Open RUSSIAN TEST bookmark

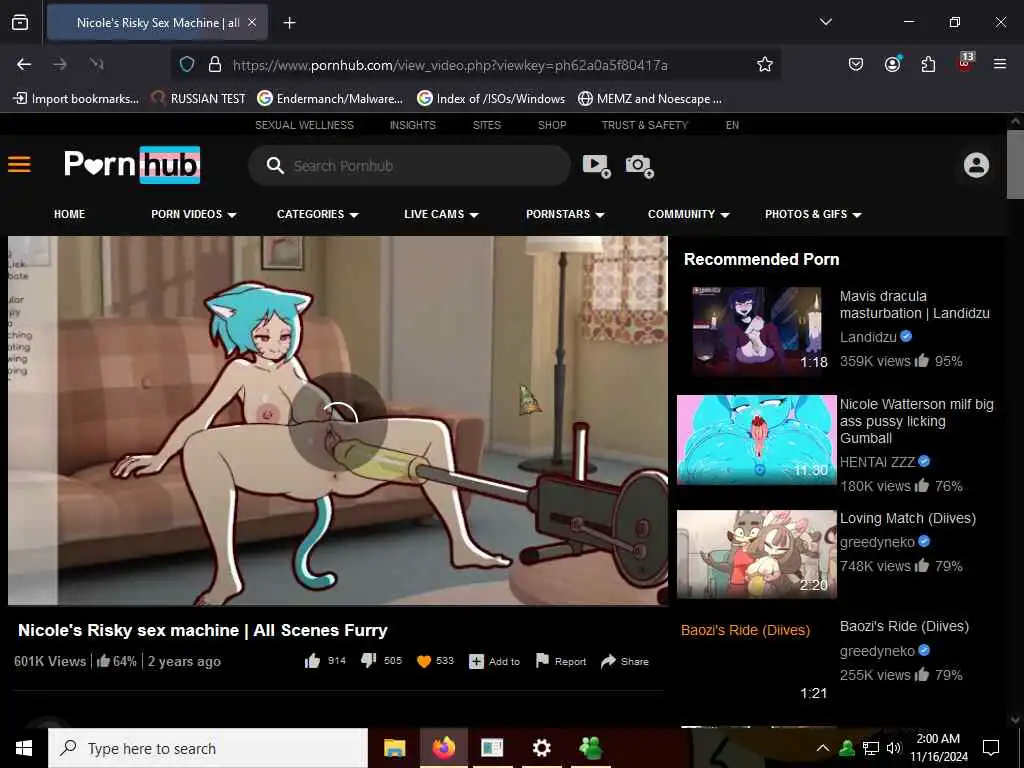pos(199,99)
